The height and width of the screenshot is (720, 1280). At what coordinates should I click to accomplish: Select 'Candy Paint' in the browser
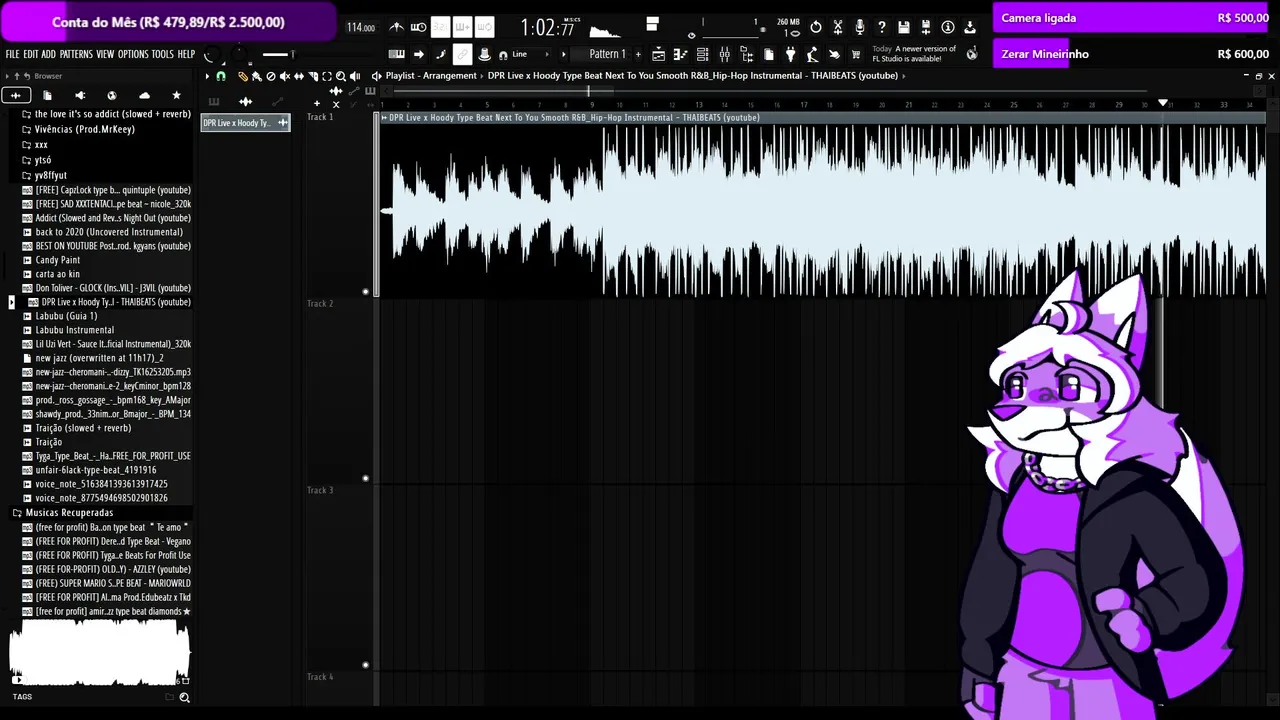click(x=57, y=260)
